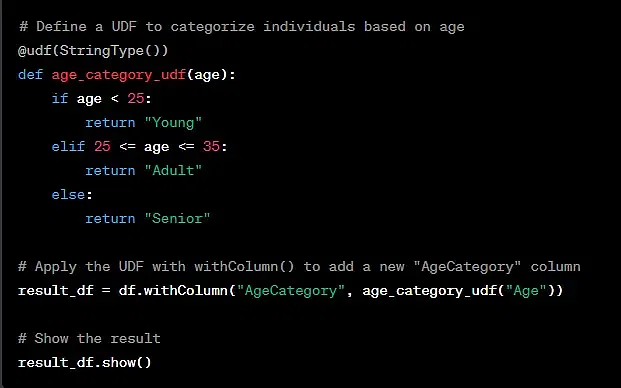Click the "Senior" string literal
621x388 pixels.
coord(177,219)
